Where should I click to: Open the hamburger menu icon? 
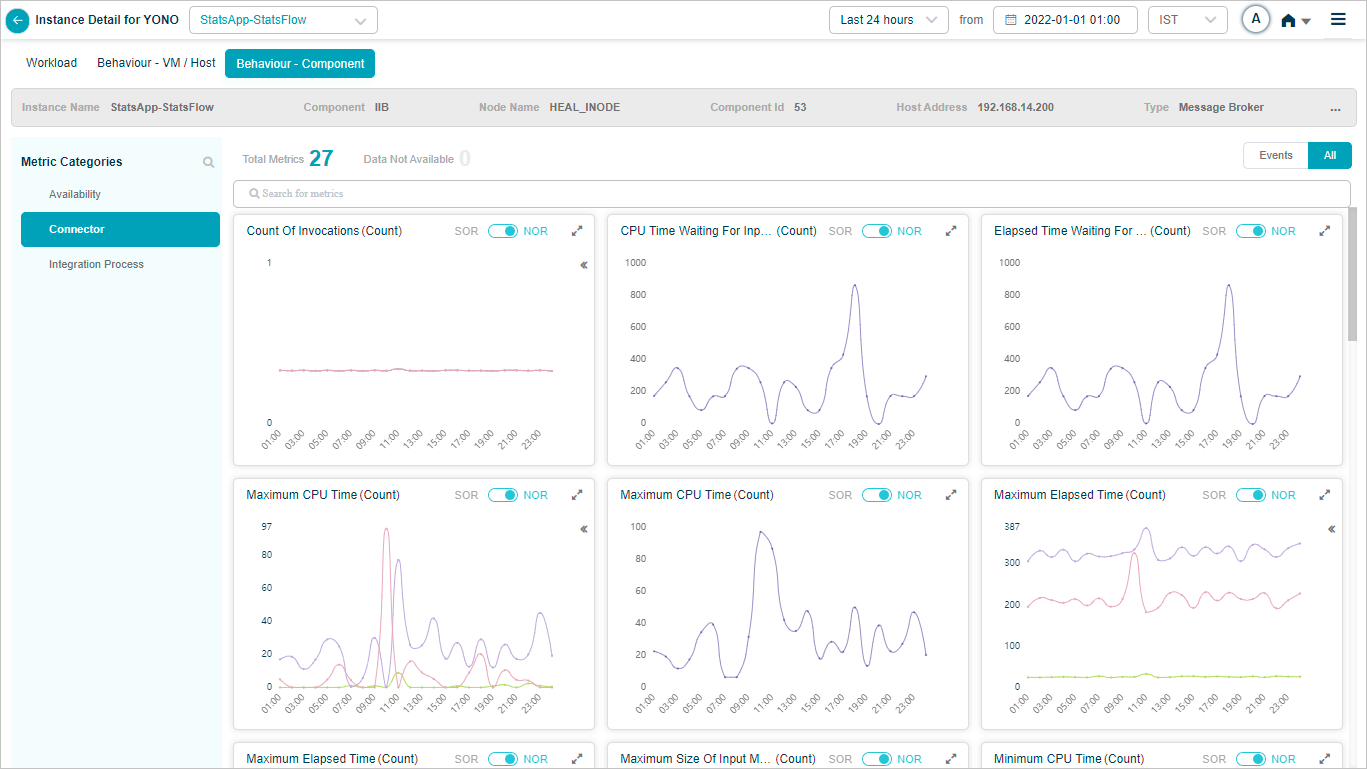[1338, 19]
